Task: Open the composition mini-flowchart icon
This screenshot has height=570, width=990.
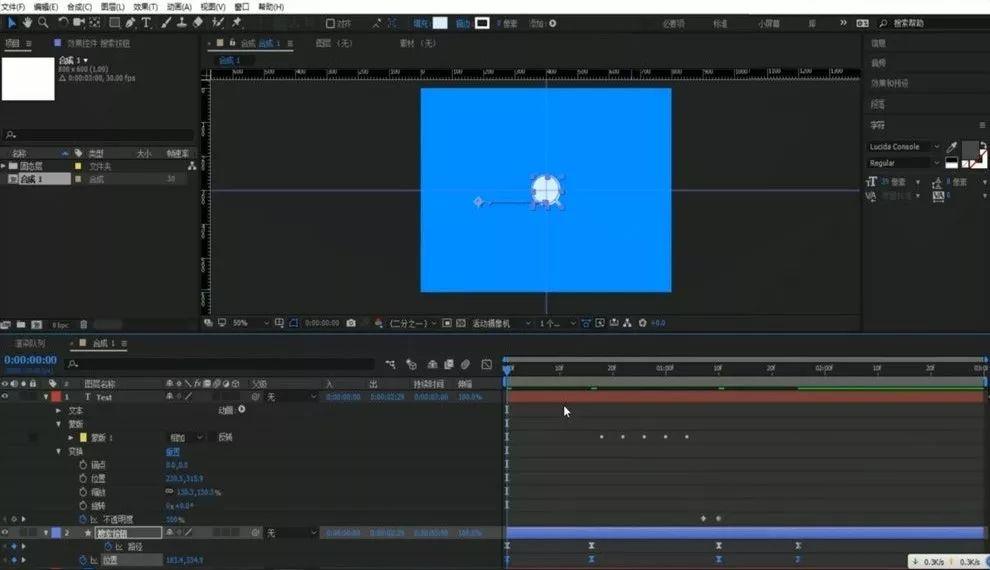Action: (x=390, y=364)
